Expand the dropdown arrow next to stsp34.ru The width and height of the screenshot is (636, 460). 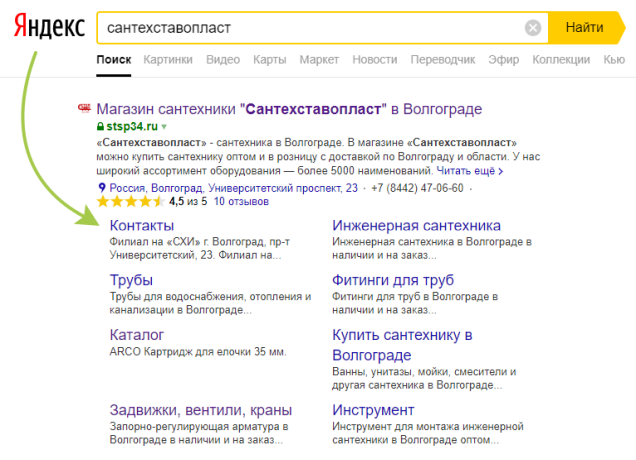[164, 127]
